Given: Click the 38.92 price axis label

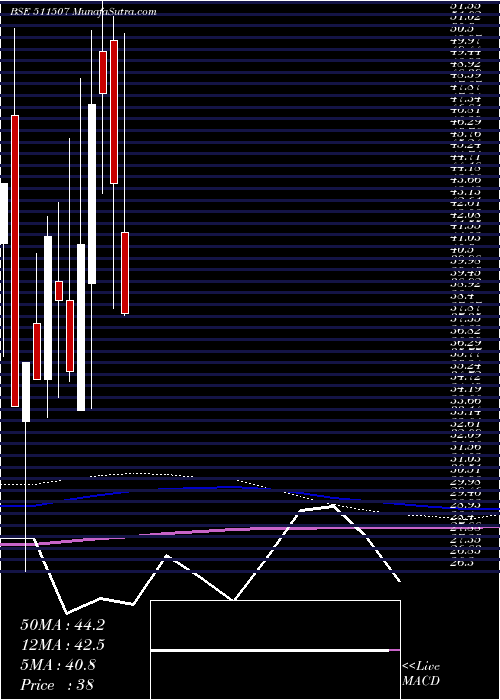Looking at the screenshot, I should pyautogui.click(x=465, y=284).
